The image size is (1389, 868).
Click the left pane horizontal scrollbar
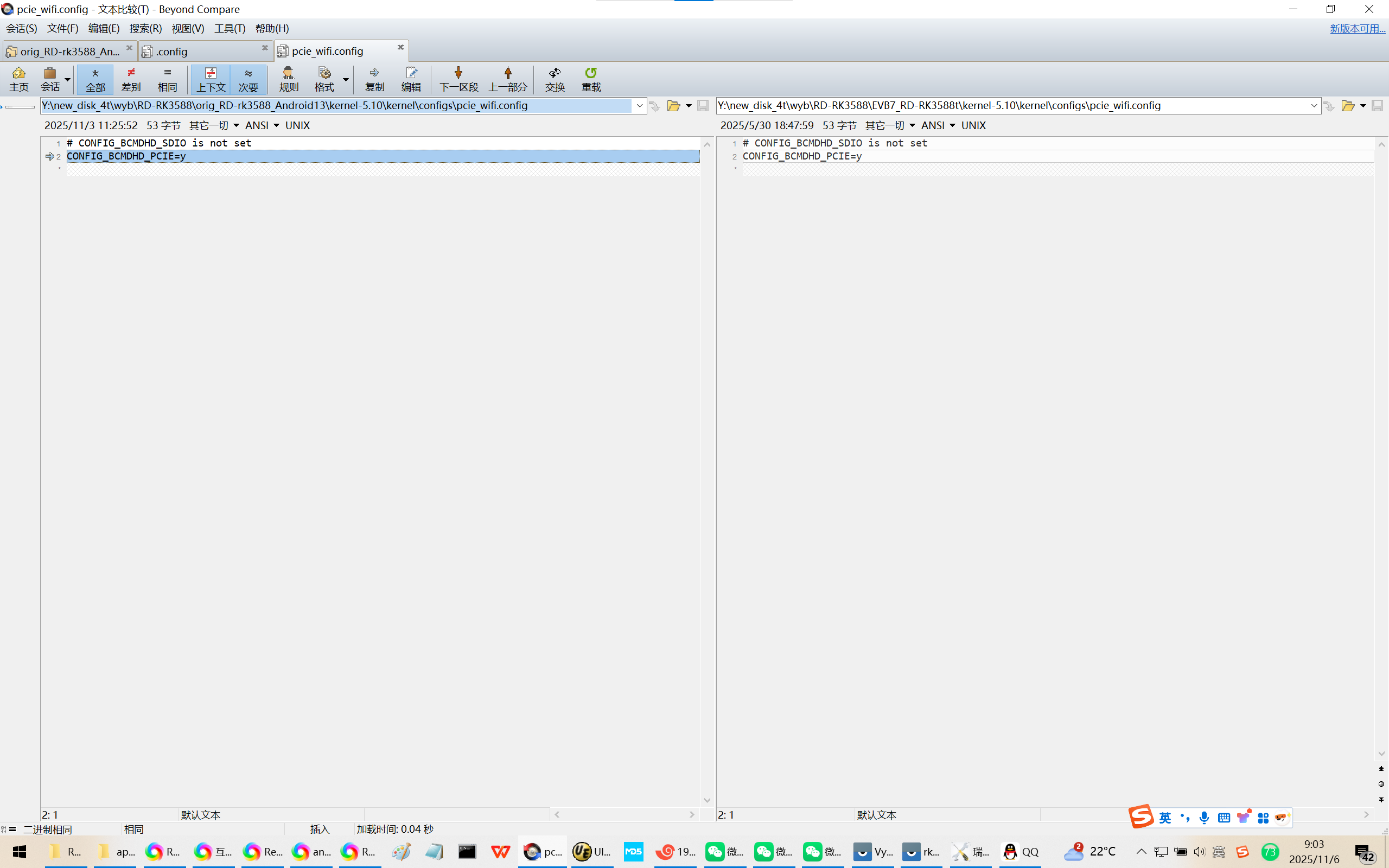624,814
